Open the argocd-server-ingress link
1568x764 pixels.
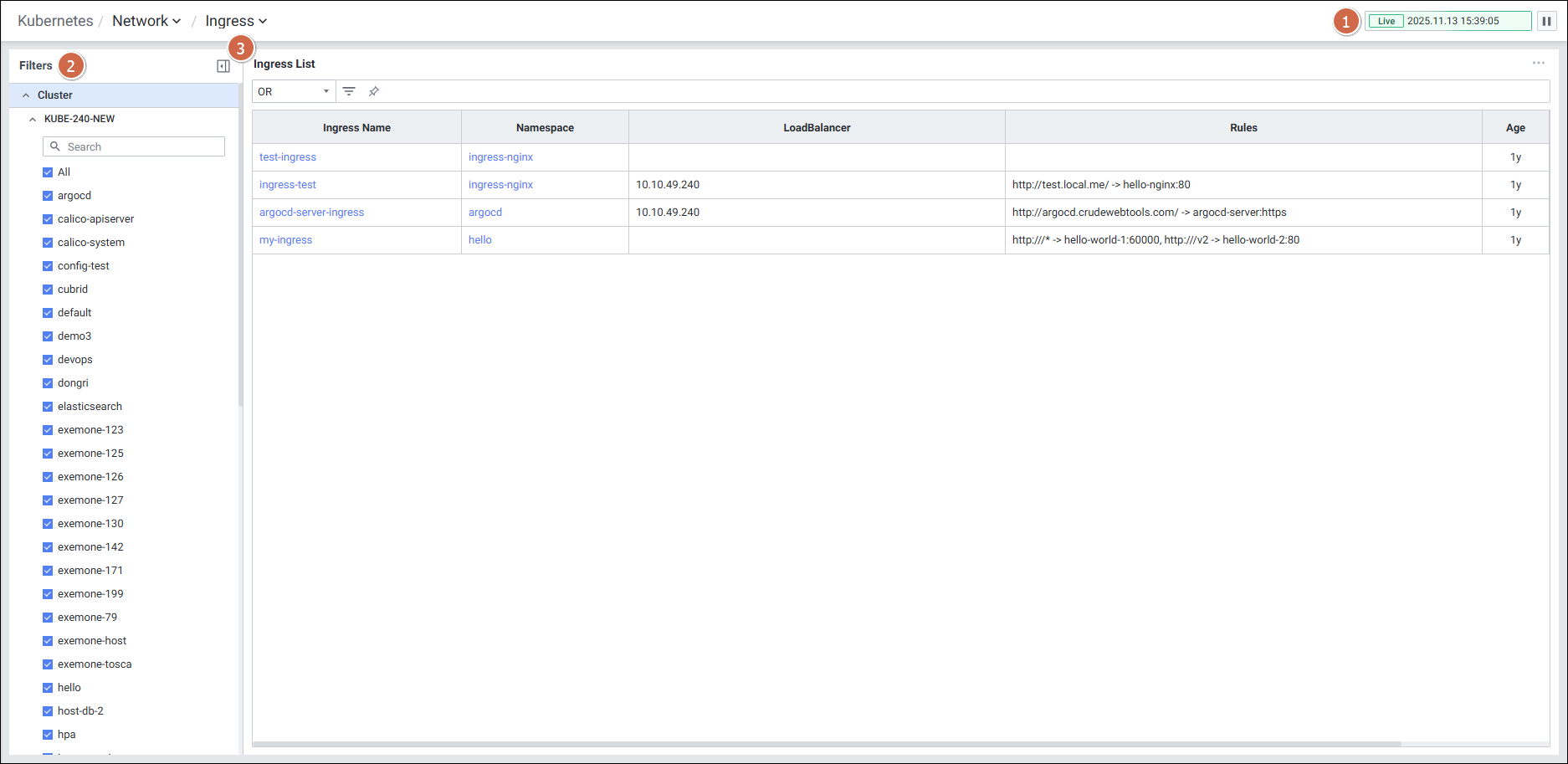pyautogui.click(x=311, y=213)
